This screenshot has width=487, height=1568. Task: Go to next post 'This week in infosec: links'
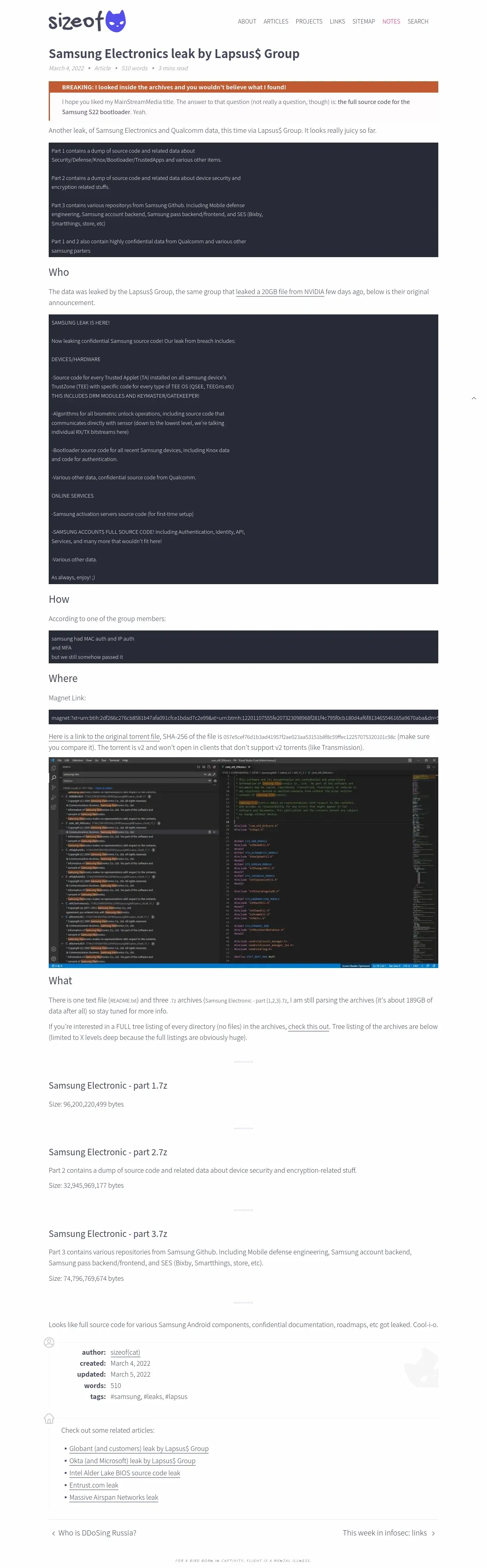[388, 1533]
